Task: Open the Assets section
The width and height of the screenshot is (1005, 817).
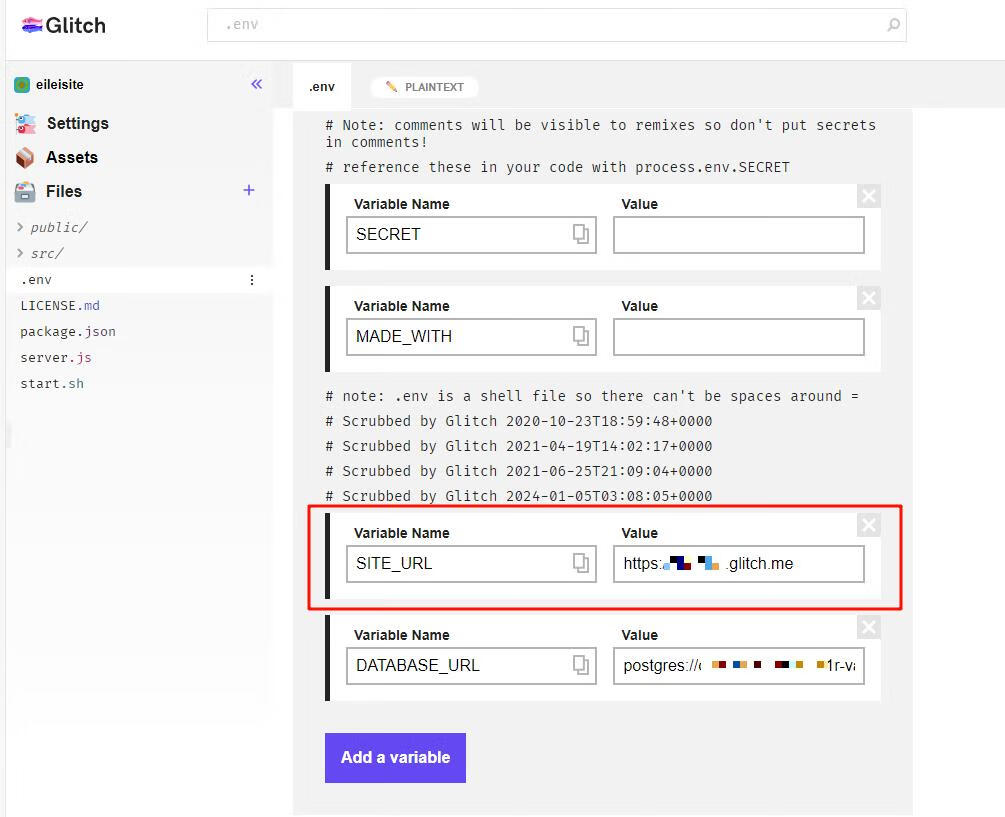Action: [71, 157]
